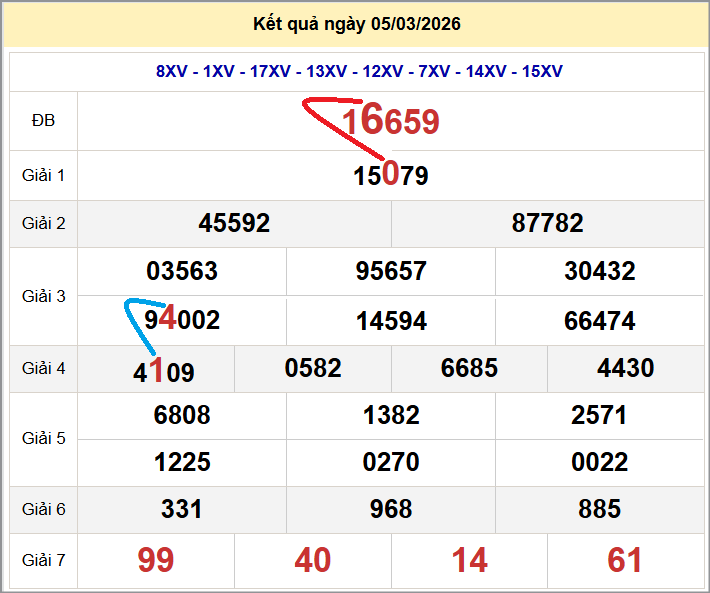Image resolution: width=710 pixels, height=593 pixels.
Task: Click the red Giải 7 number 61
Action: click(x=625, y=560)
